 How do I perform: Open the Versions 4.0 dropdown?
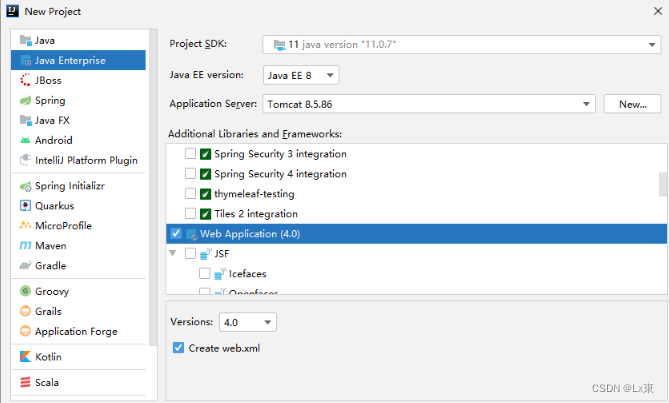(268, 322)
